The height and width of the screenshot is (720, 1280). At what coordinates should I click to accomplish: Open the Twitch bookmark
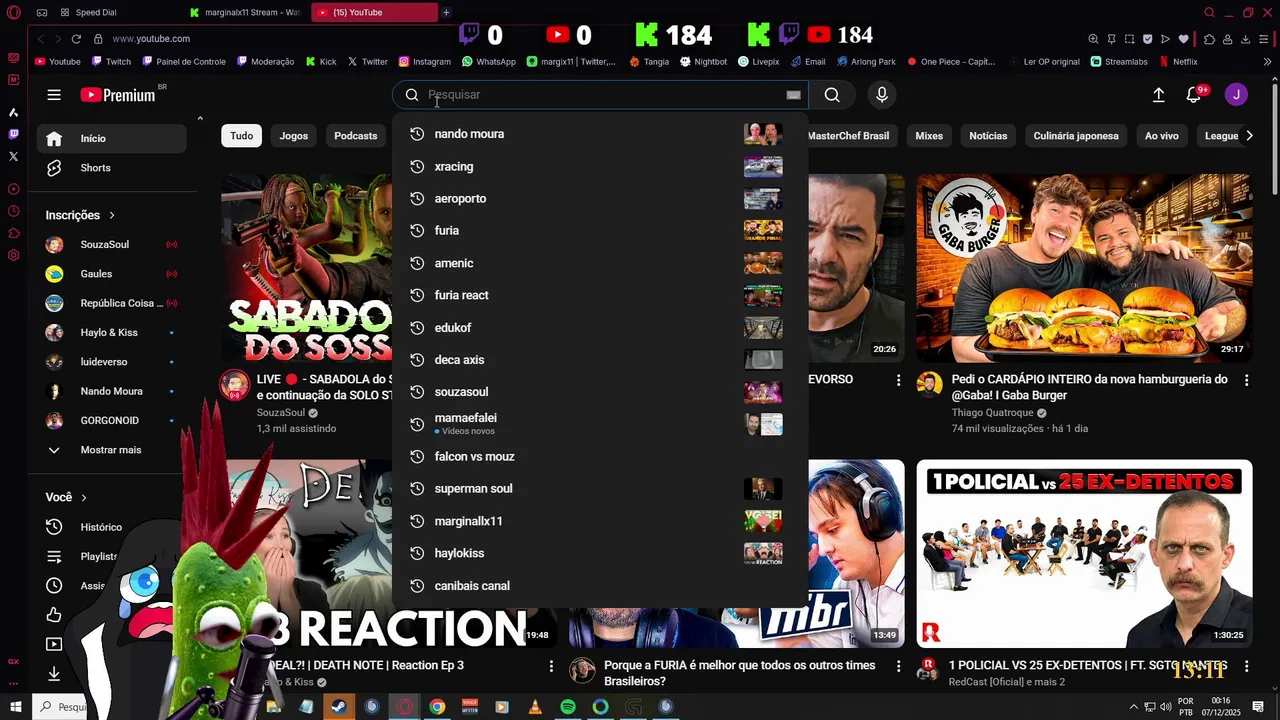(110, 62)
